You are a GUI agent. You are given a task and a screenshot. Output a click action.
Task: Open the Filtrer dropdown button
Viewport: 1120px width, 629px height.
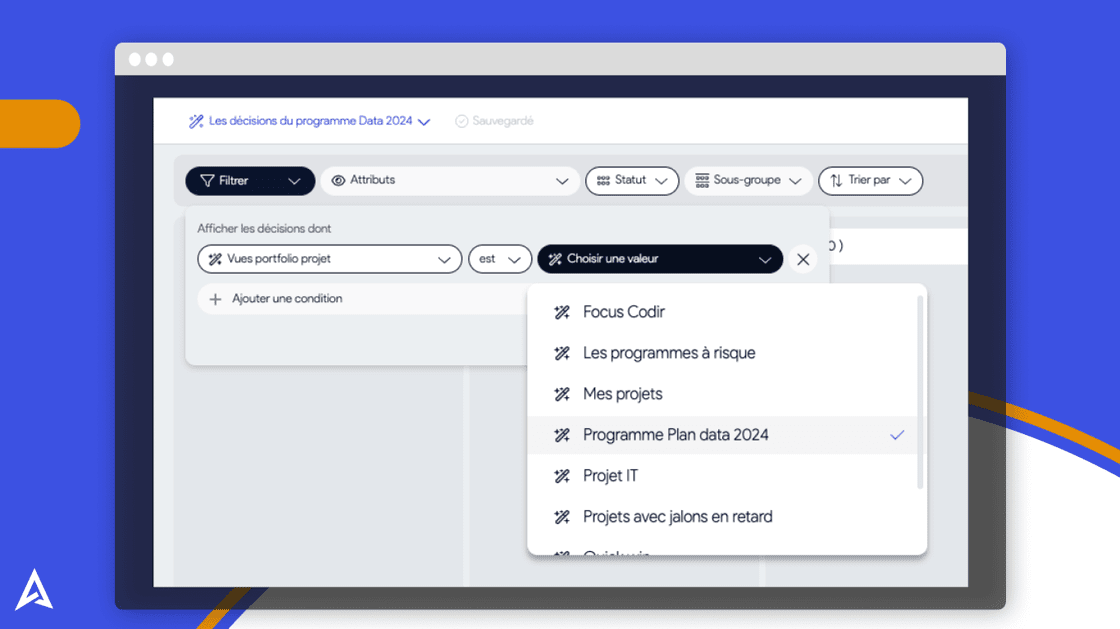tap(250, 181)
